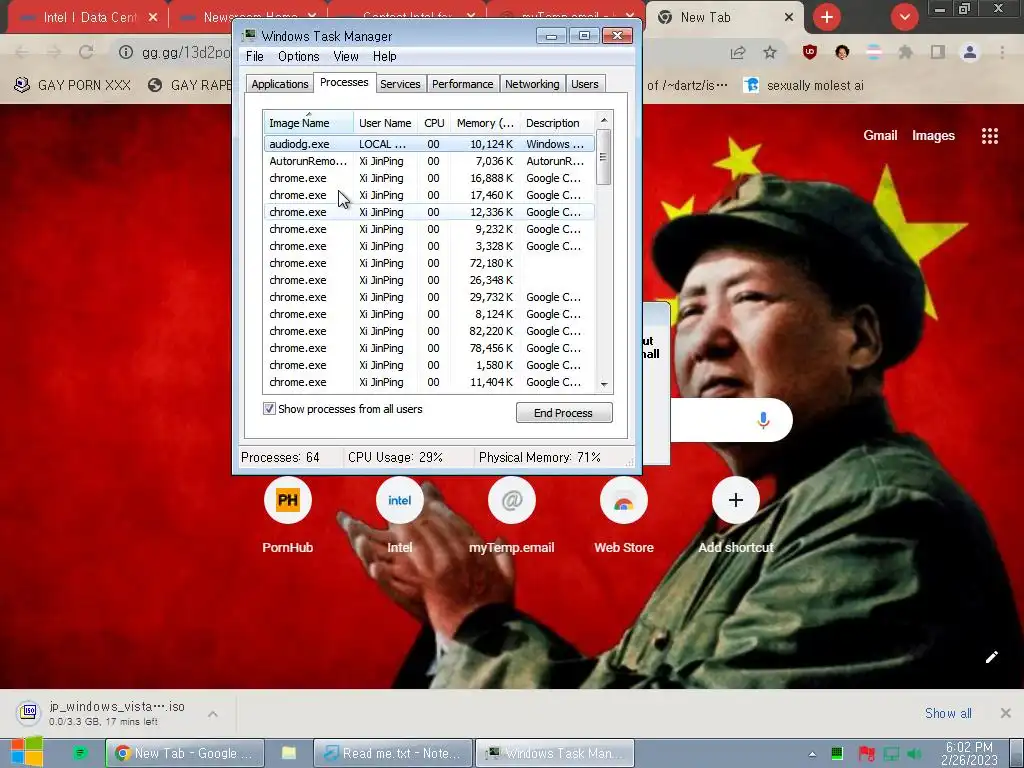This screenshot has width=1024, height=768.
Task: Open a new tab with plus button
Action: pyautogui.click(x=827, y=18)
